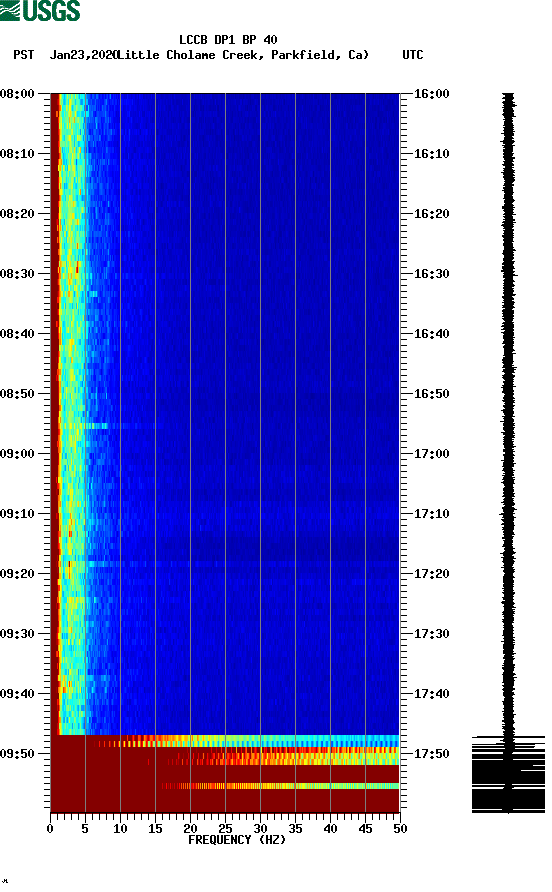
Task: Click the 17:10 UTC time label
Action: 431,514
